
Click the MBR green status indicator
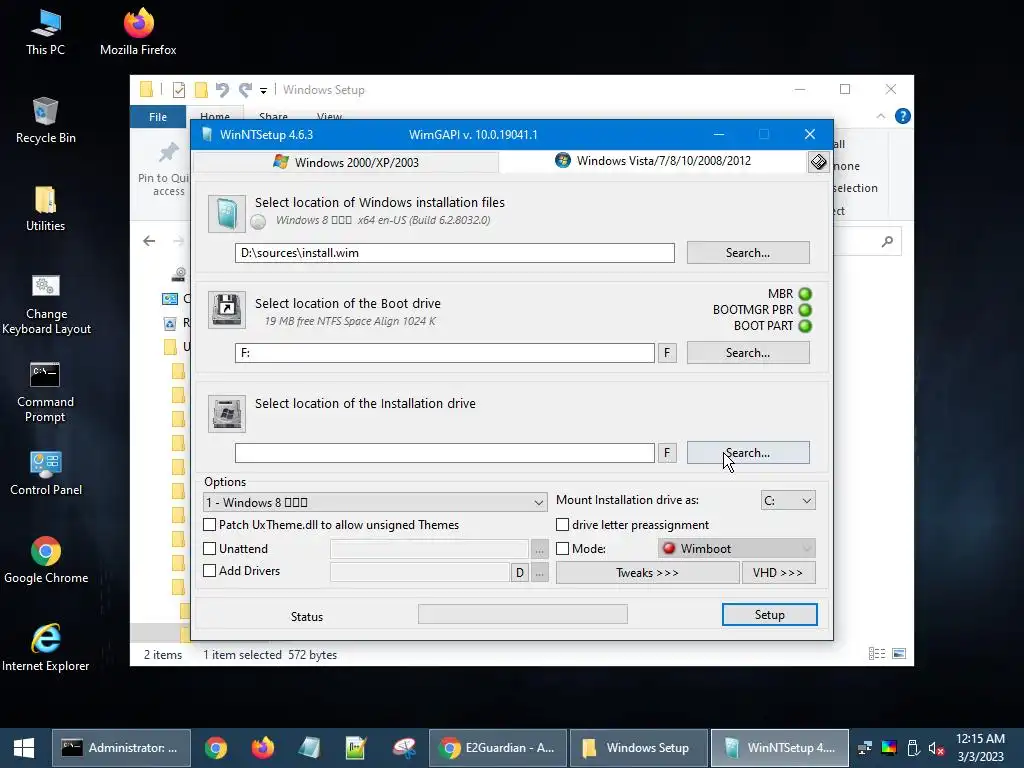805,294
